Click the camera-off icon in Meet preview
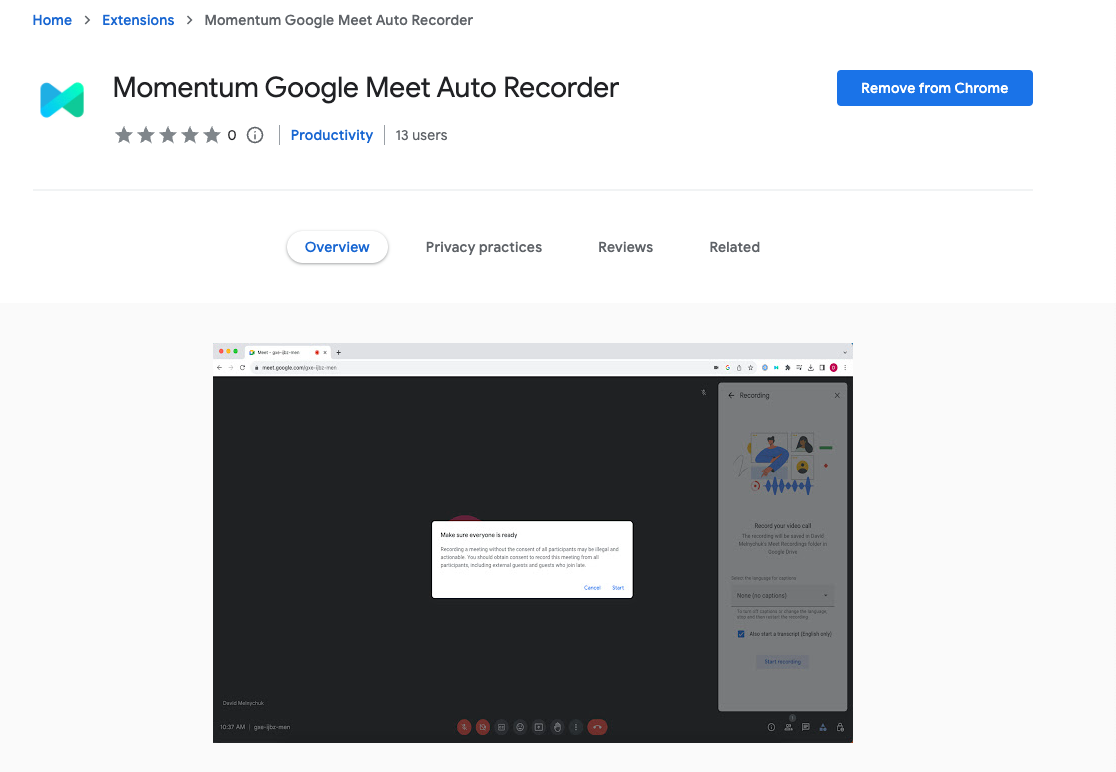1116x772 pixels. [x=483, y=727]
